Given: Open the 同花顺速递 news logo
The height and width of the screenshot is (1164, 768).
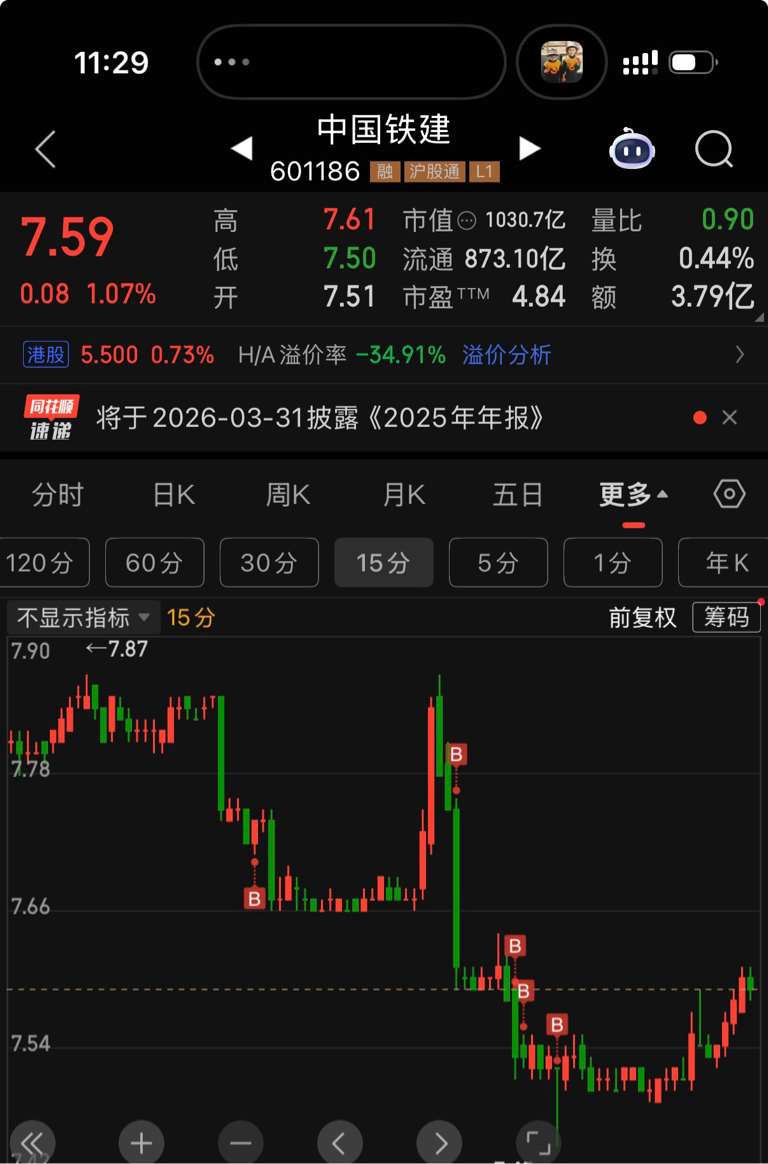Looking at the screenshot, I should [x=51, y=417].
